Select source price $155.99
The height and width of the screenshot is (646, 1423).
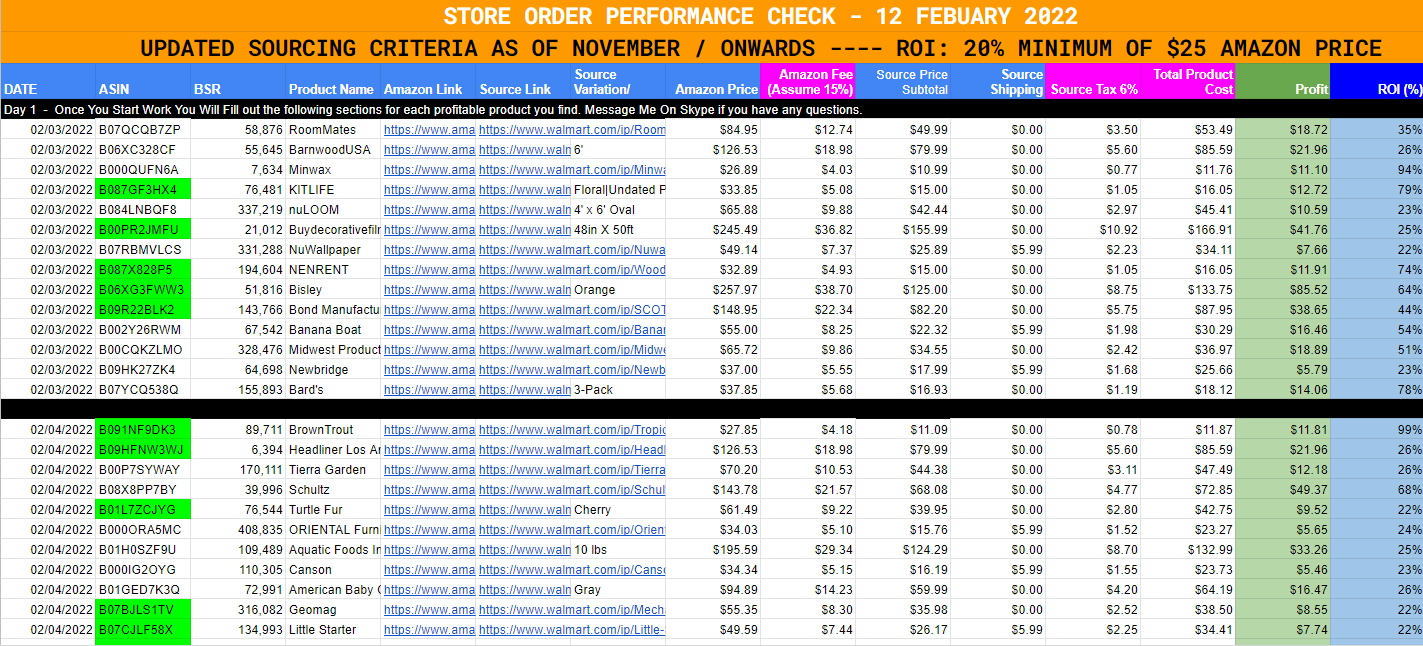[x=903, y=229]
